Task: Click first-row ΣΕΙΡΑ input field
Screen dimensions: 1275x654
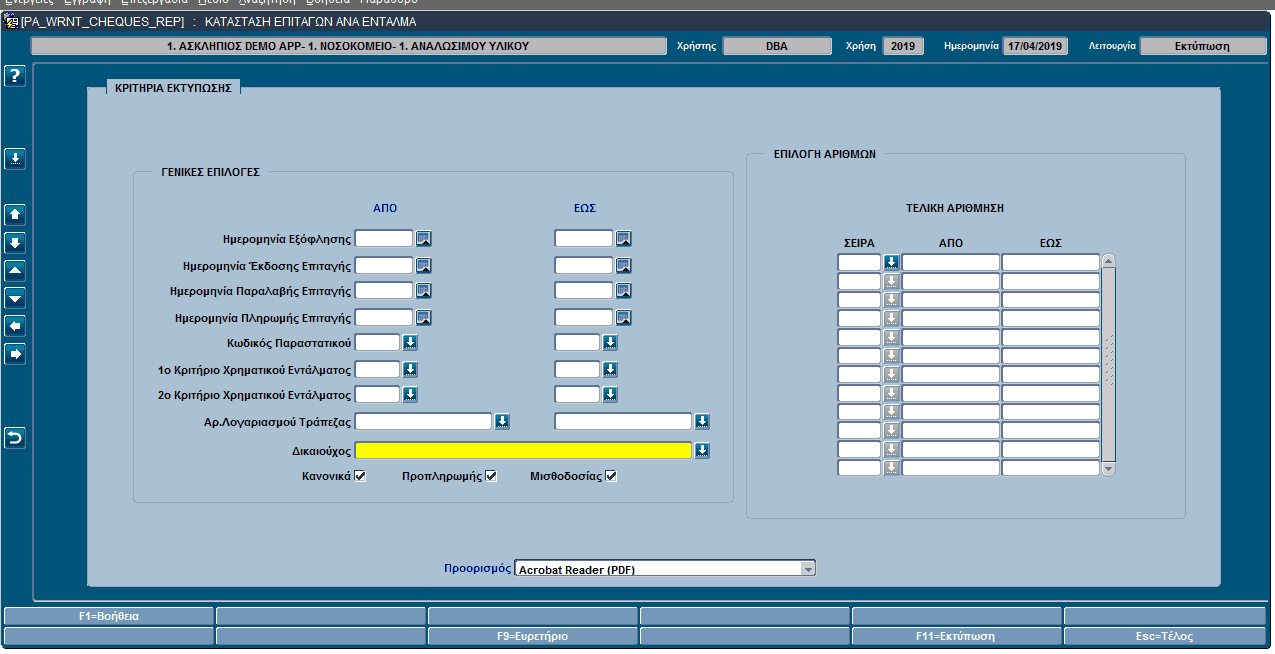Action: [859, 262]
